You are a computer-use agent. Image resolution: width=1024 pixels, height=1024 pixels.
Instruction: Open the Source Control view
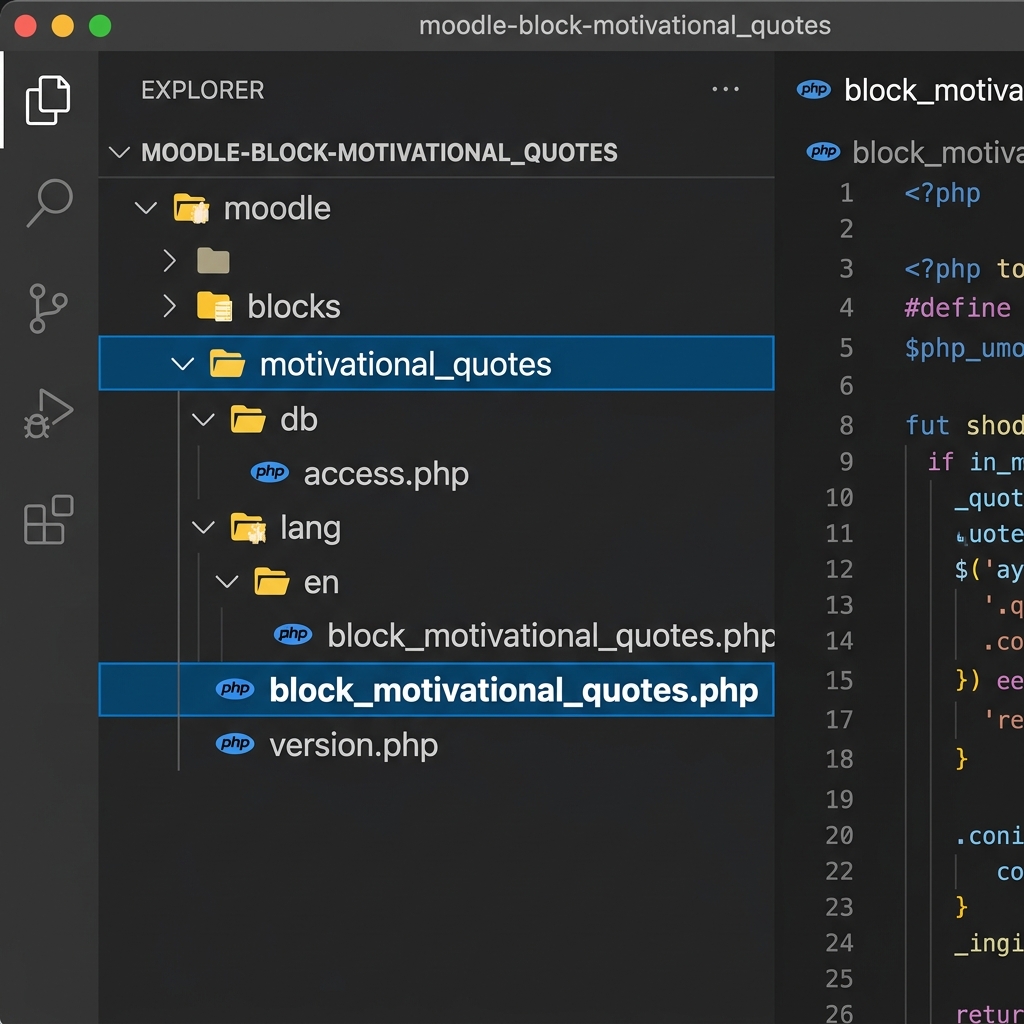[x=48, y=308]
